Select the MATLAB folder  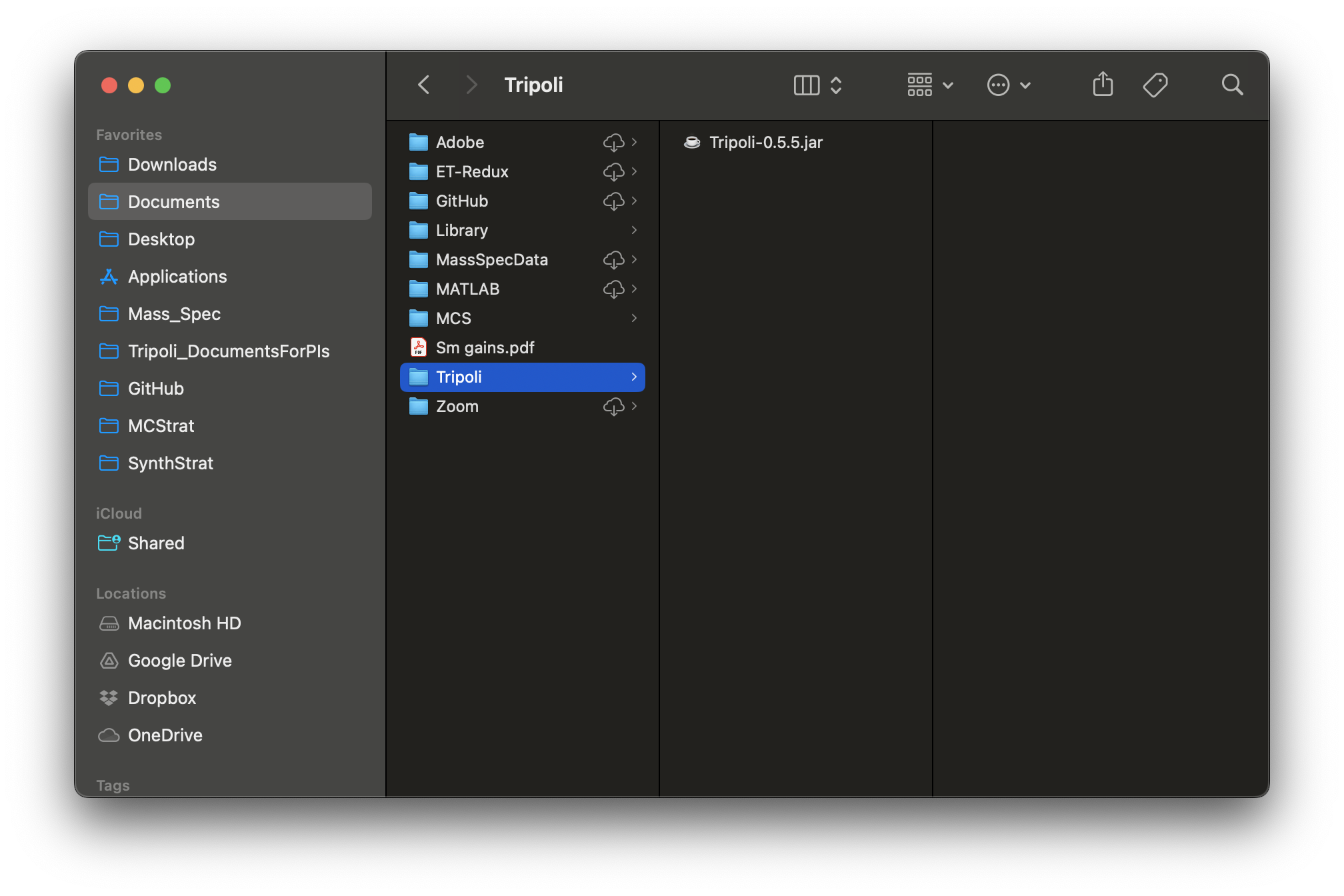(x=523, y=289)
